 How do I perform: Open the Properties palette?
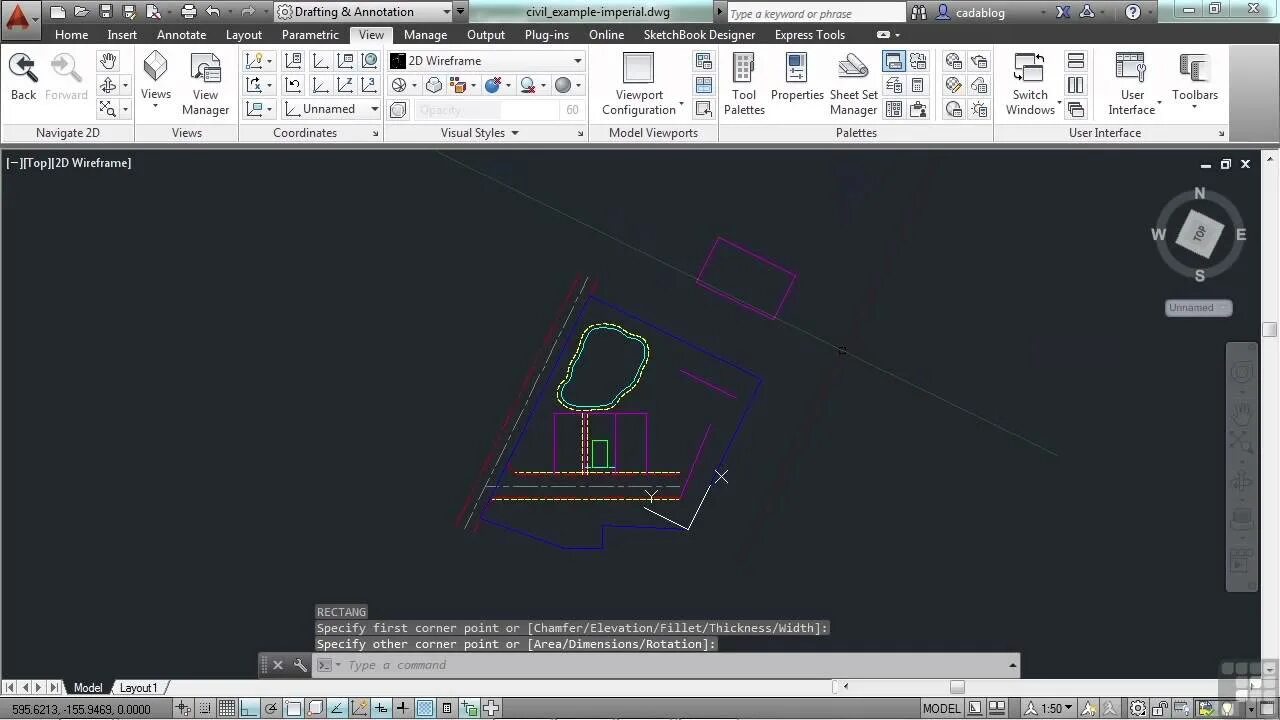tap(797, 78)
